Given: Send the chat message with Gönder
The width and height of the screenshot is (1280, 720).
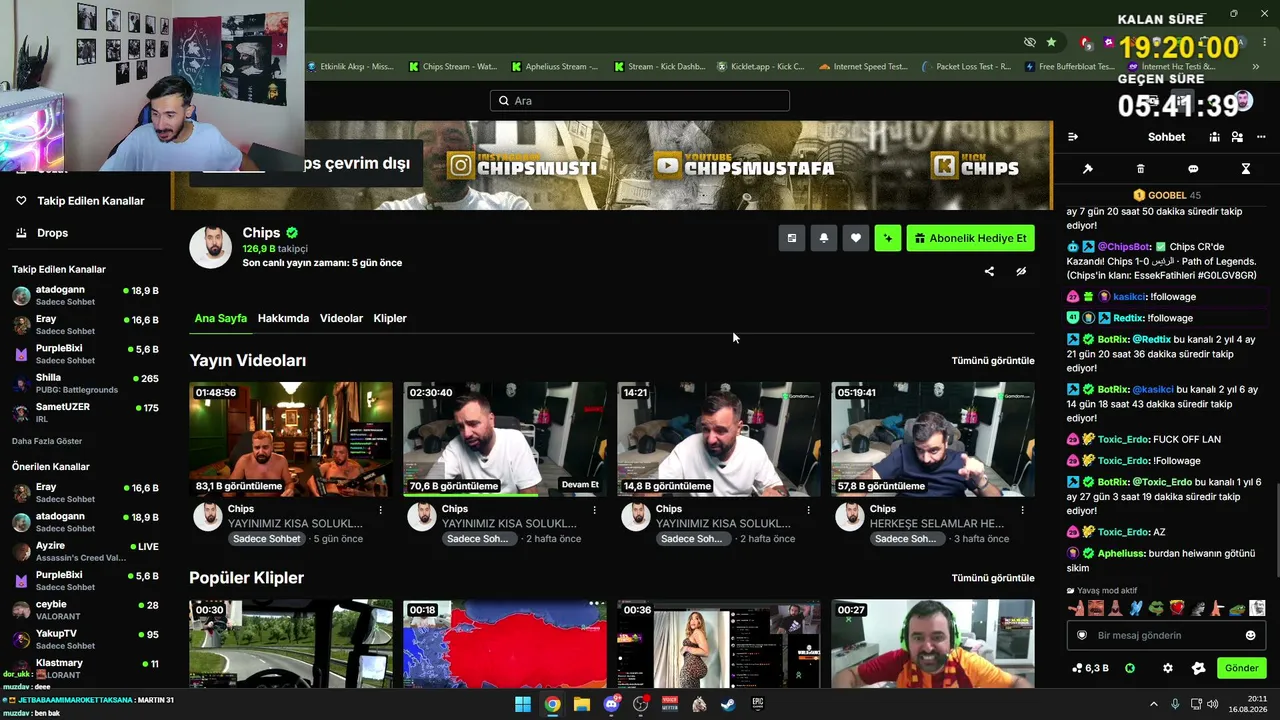Looking at the screenshot, I should [1241, 668].
